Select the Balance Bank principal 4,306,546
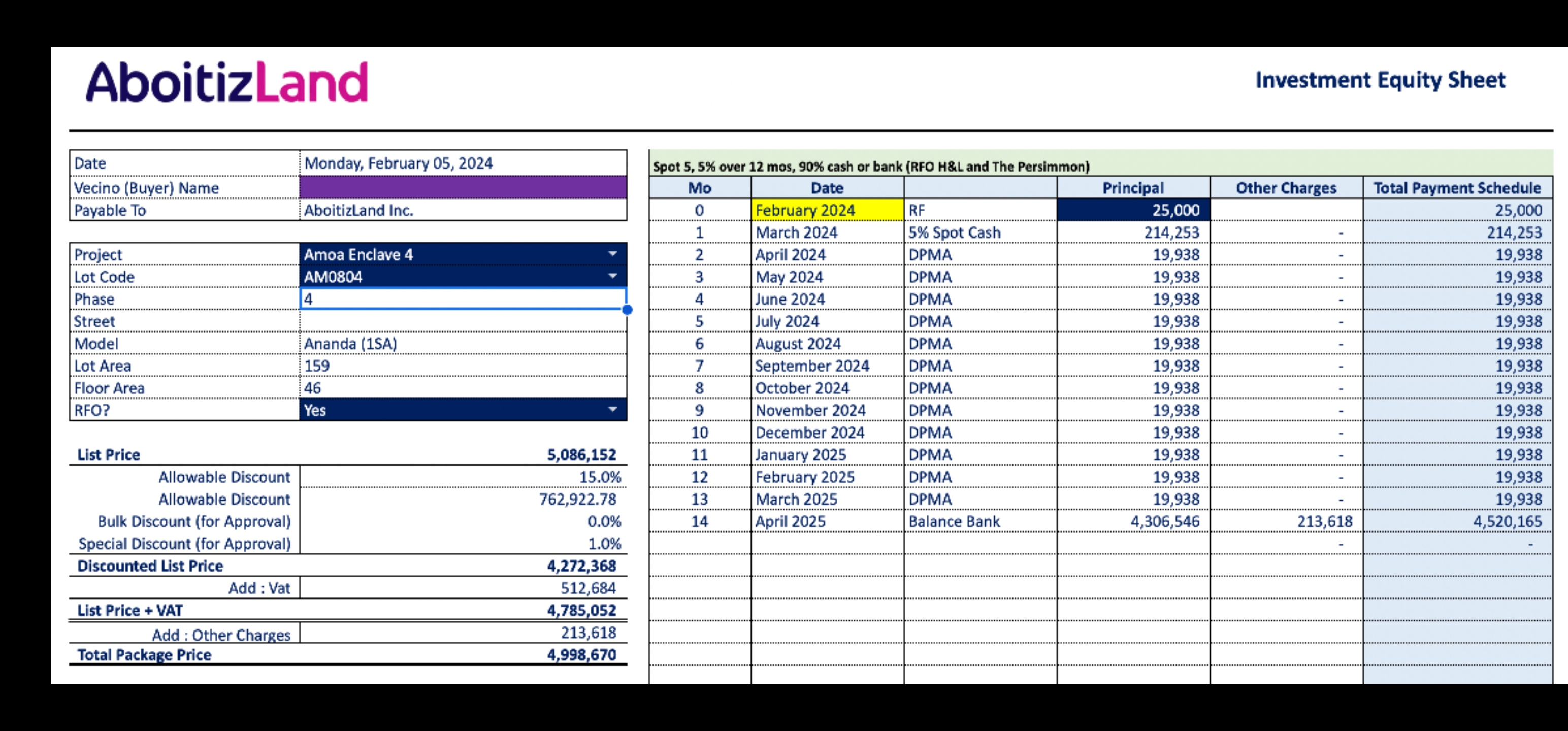Image resolution: width=1568 pixels, height=731 pixels. [x=1133, y=521]
